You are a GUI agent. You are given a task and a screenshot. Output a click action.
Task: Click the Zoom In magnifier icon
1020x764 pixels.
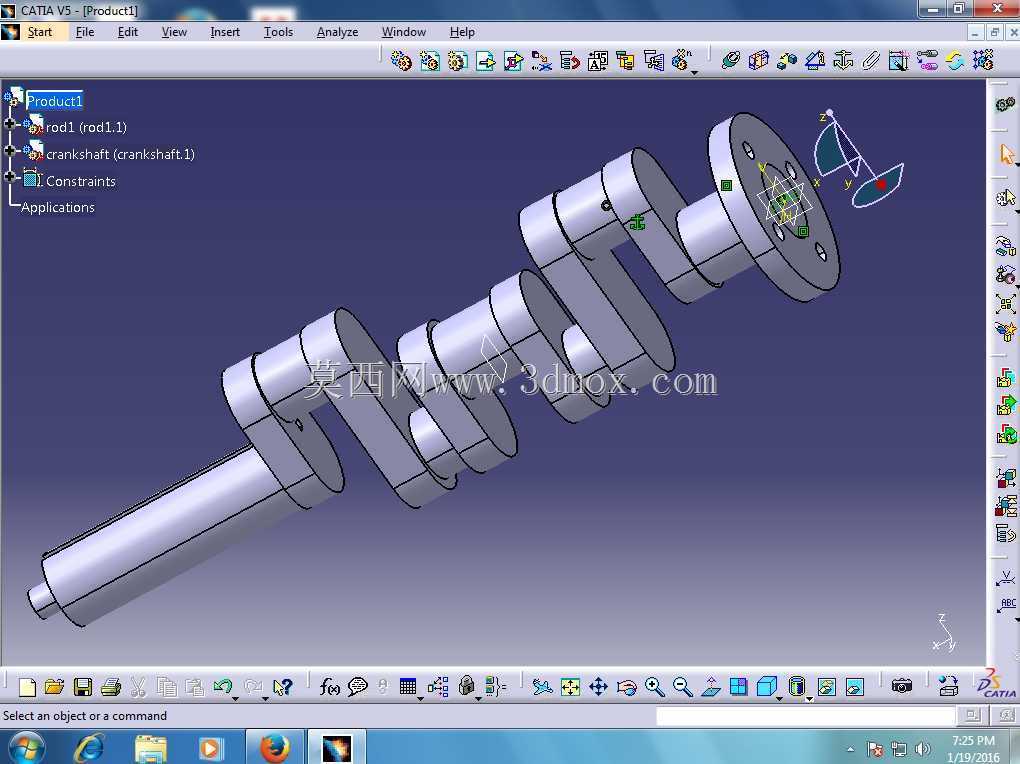(654, 687)
